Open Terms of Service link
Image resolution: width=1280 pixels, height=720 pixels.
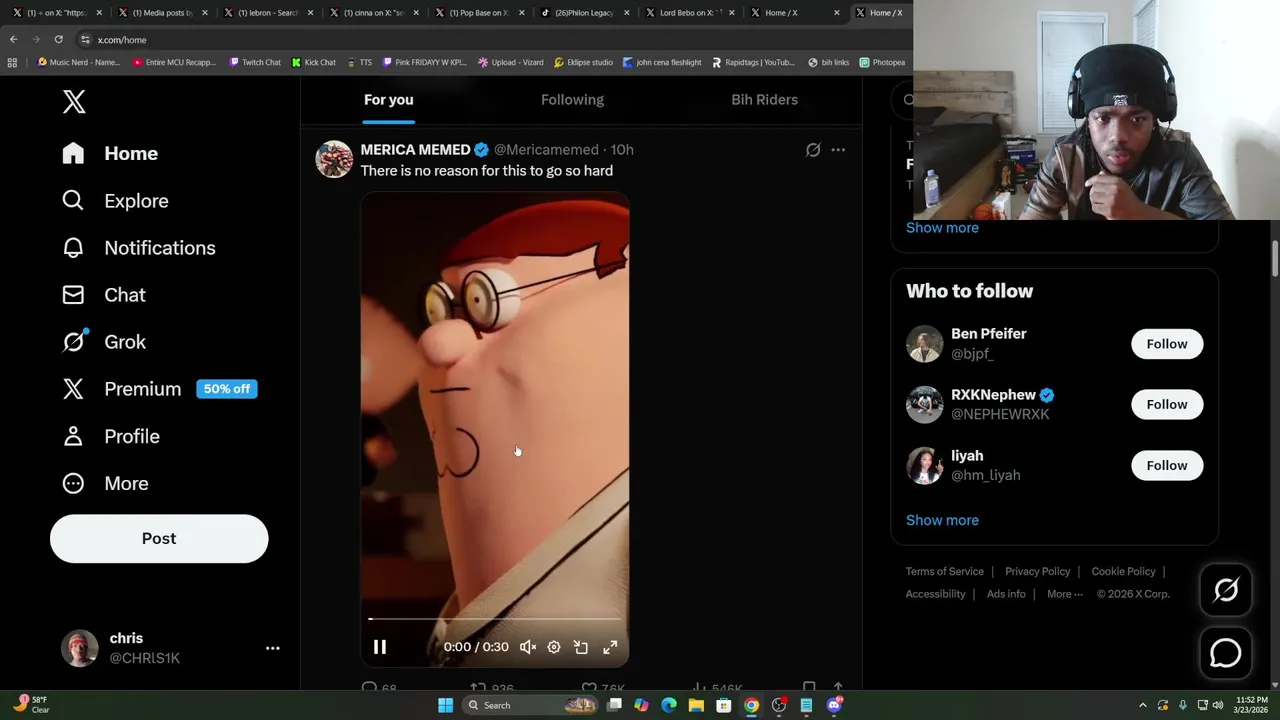click(945, 571)
